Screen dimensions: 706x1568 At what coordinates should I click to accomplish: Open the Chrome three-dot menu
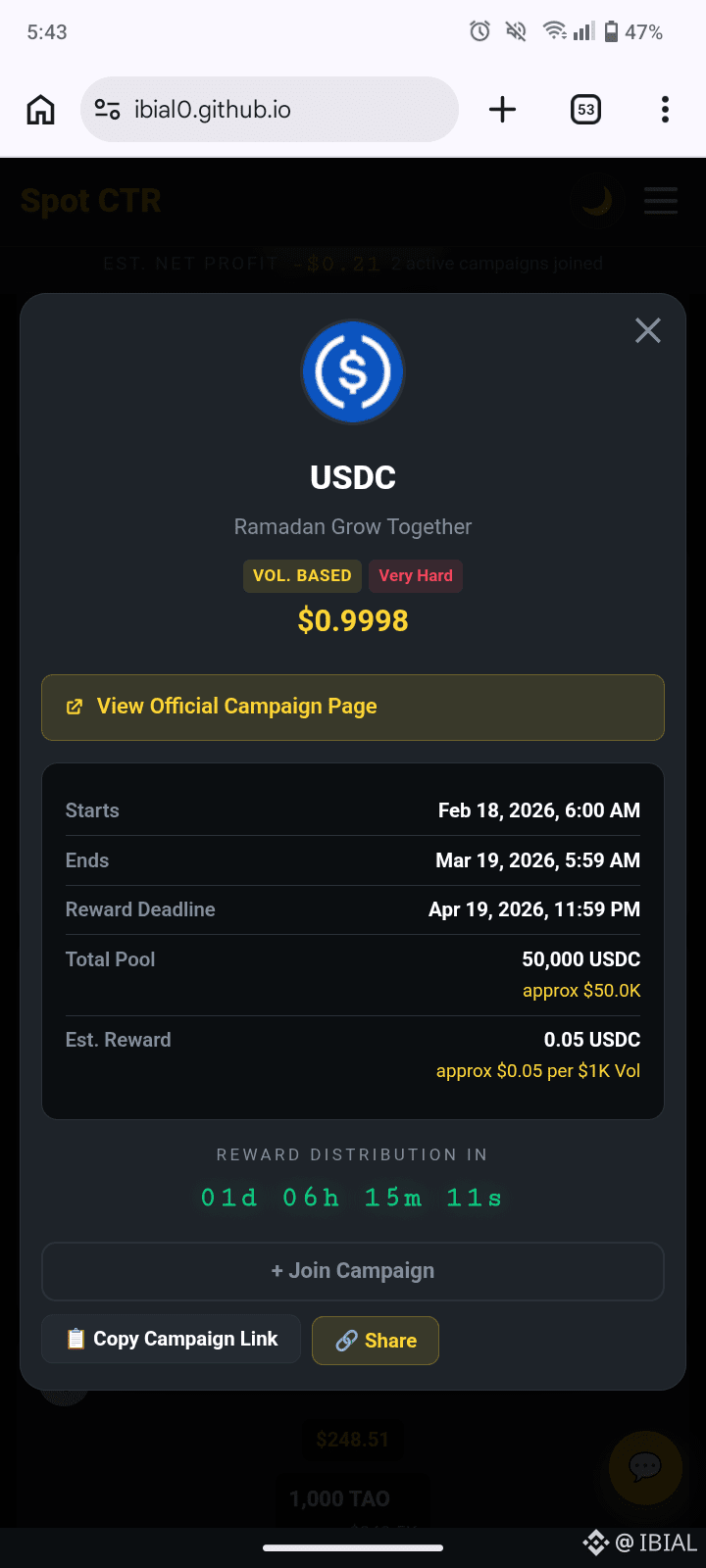pyautogui.click(x=665, y=109)
